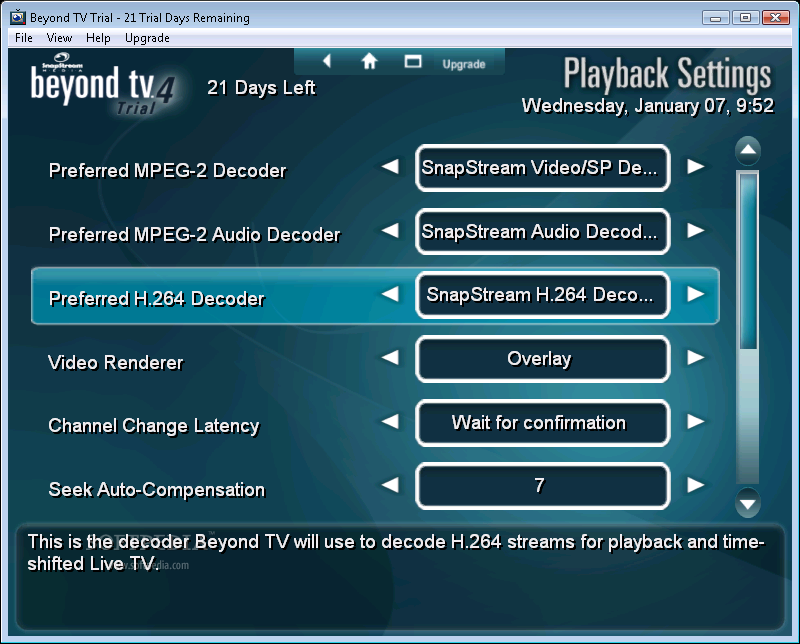Open the Upgrade menu
Image resolution: width=800 pixels, height=644 pixels.
(147, 38)
